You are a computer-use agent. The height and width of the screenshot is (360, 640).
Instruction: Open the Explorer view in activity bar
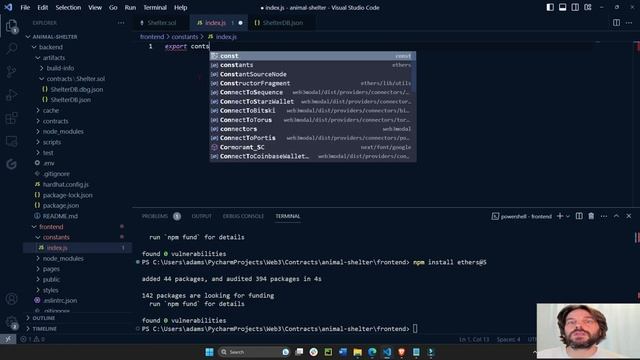(x=11, y=26)
